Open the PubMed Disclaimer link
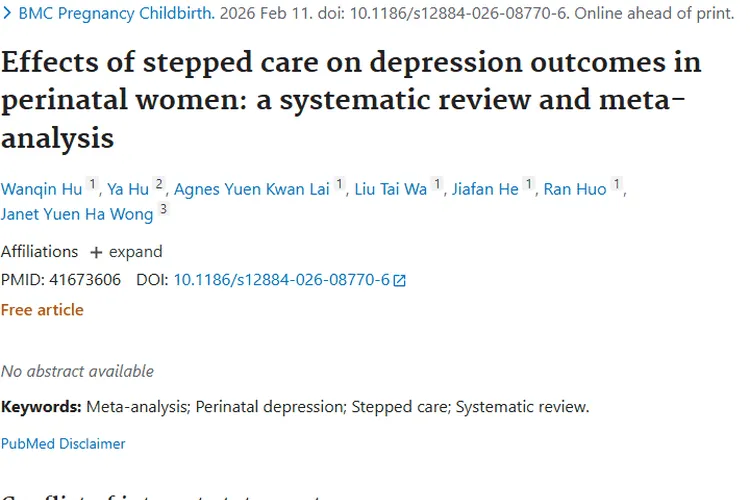 (63, 443)
